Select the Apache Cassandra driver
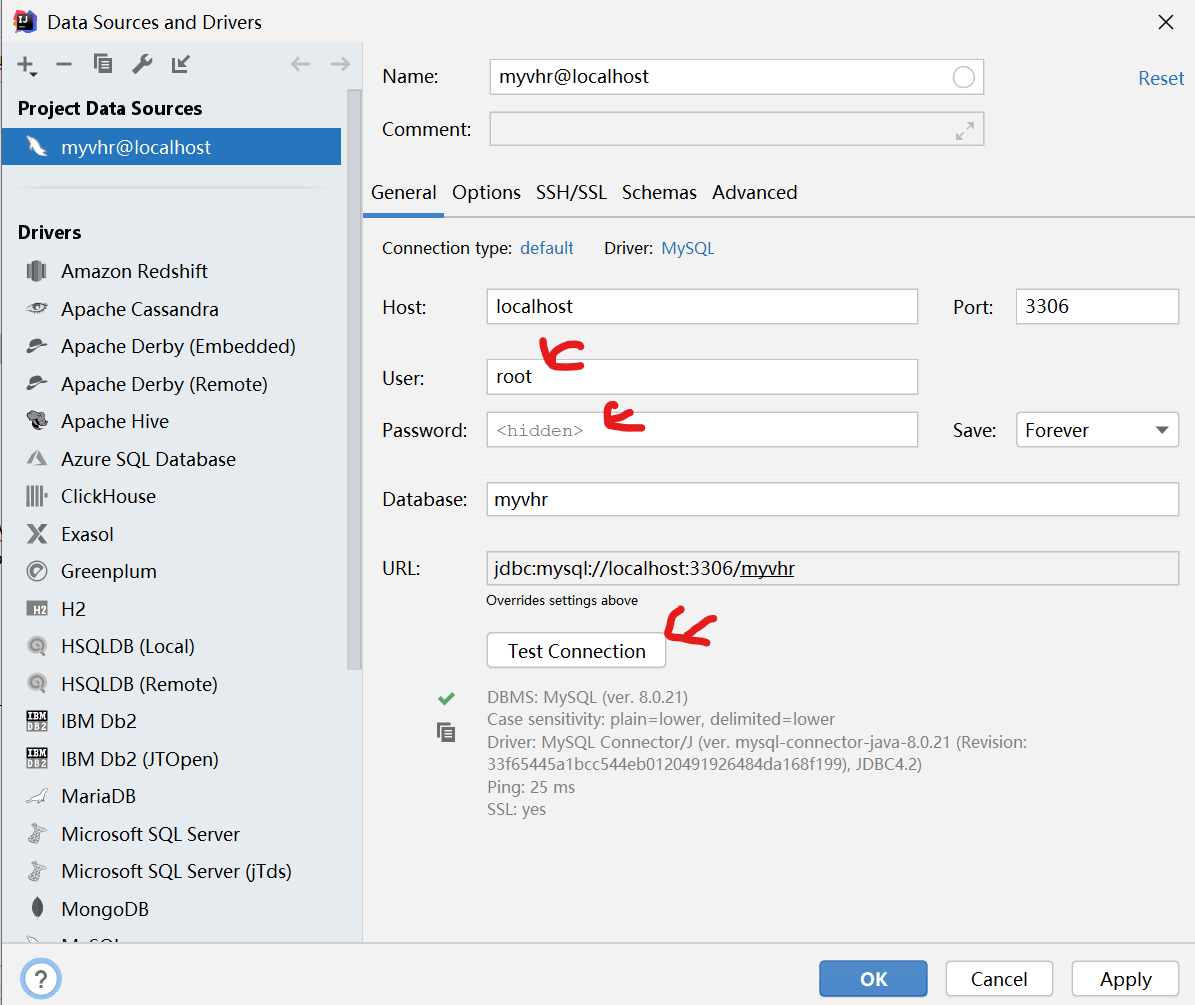Viewport: 1195px width, 1005px height. point(139,309)
